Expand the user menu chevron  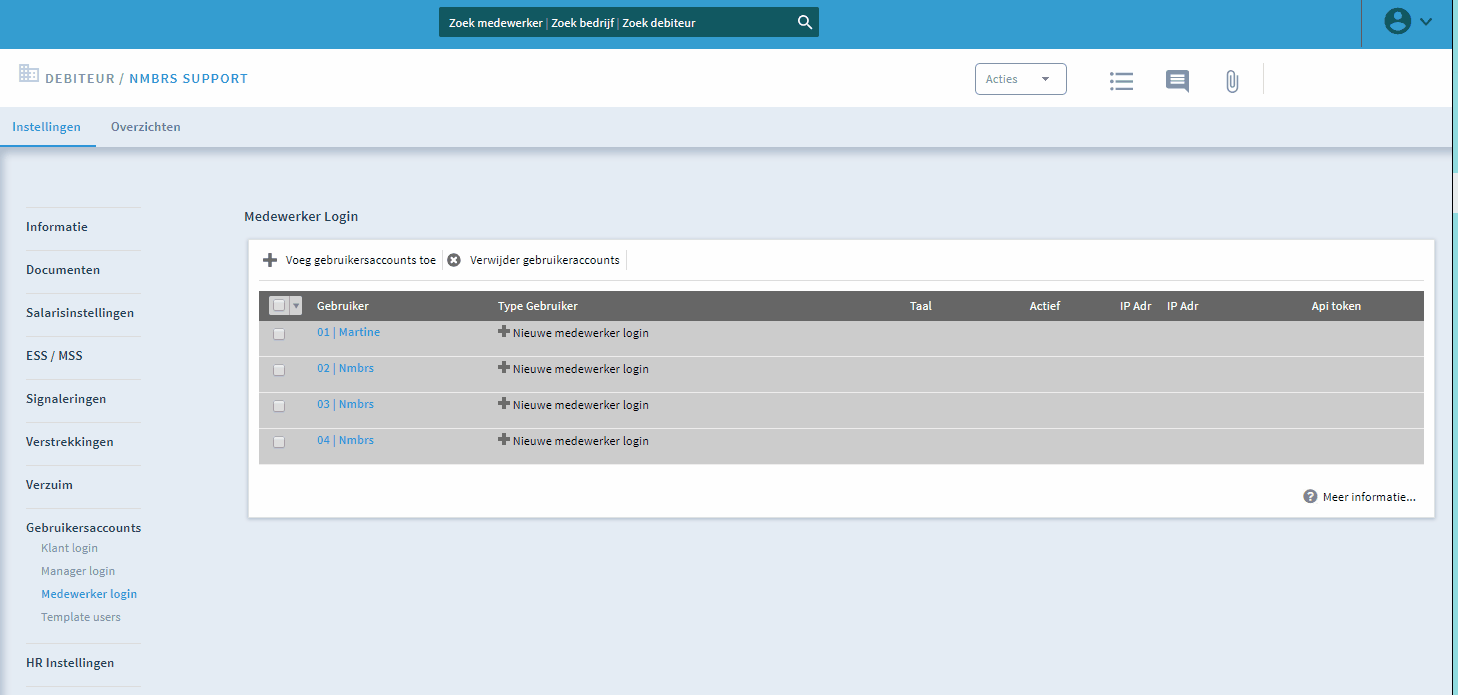pos(1426,21)
